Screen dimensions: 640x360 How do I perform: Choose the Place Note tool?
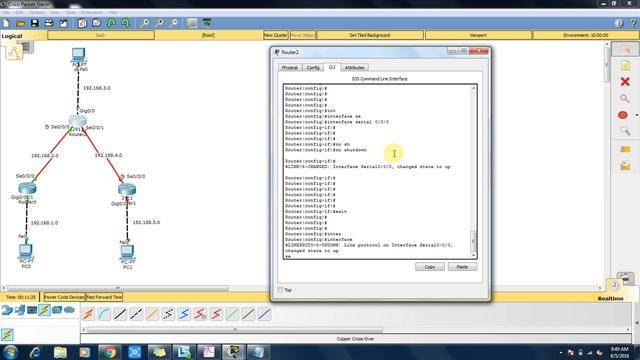pos(625,65)
